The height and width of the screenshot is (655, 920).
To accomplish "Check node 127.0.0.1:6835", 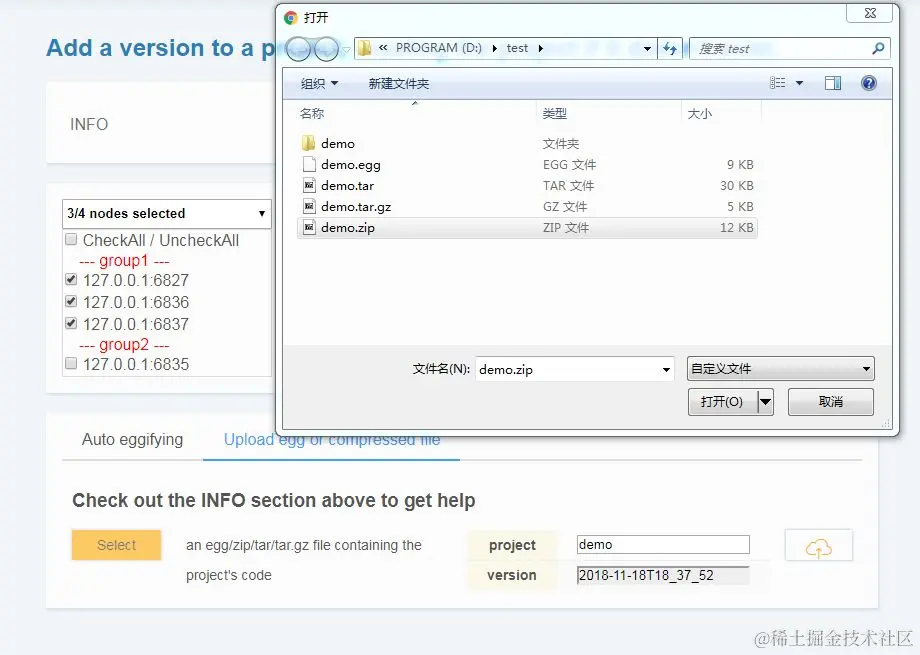I will coord(71,363).
